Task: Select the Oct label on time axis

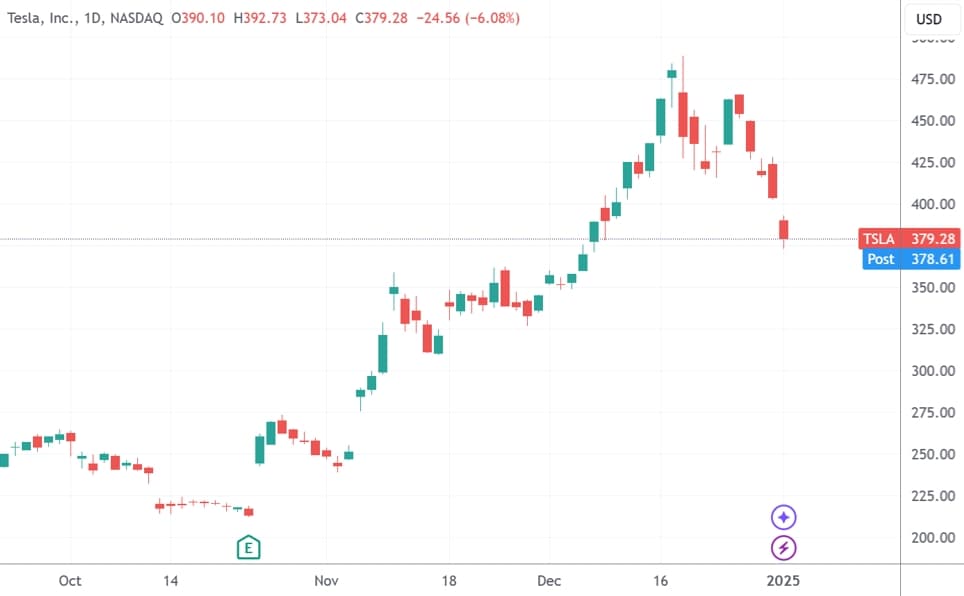Action: [x=69, y=580]
